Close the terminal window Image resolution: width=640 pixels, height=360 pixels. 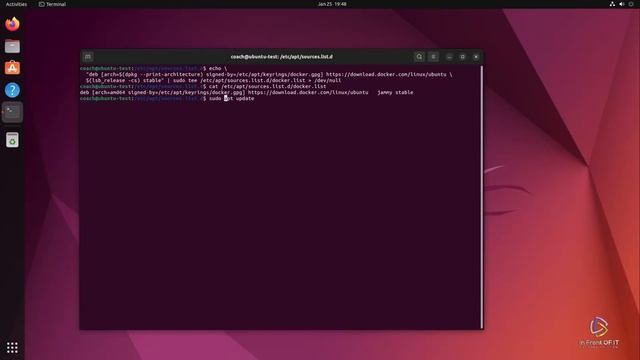476,57
